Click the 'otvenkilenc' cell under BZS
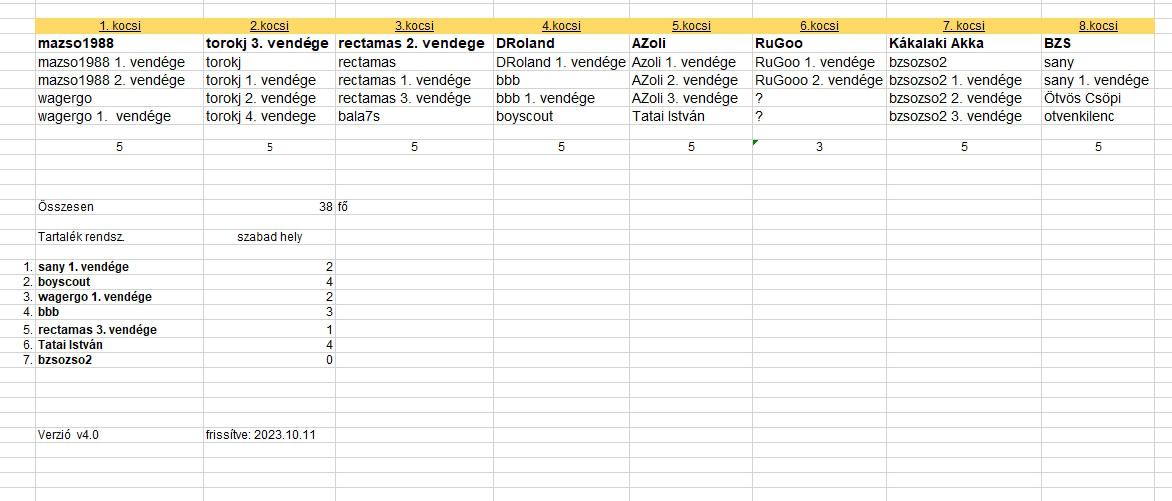Screen dimensions: 1172x501 pyautogui.click(x=1098, y=116)
